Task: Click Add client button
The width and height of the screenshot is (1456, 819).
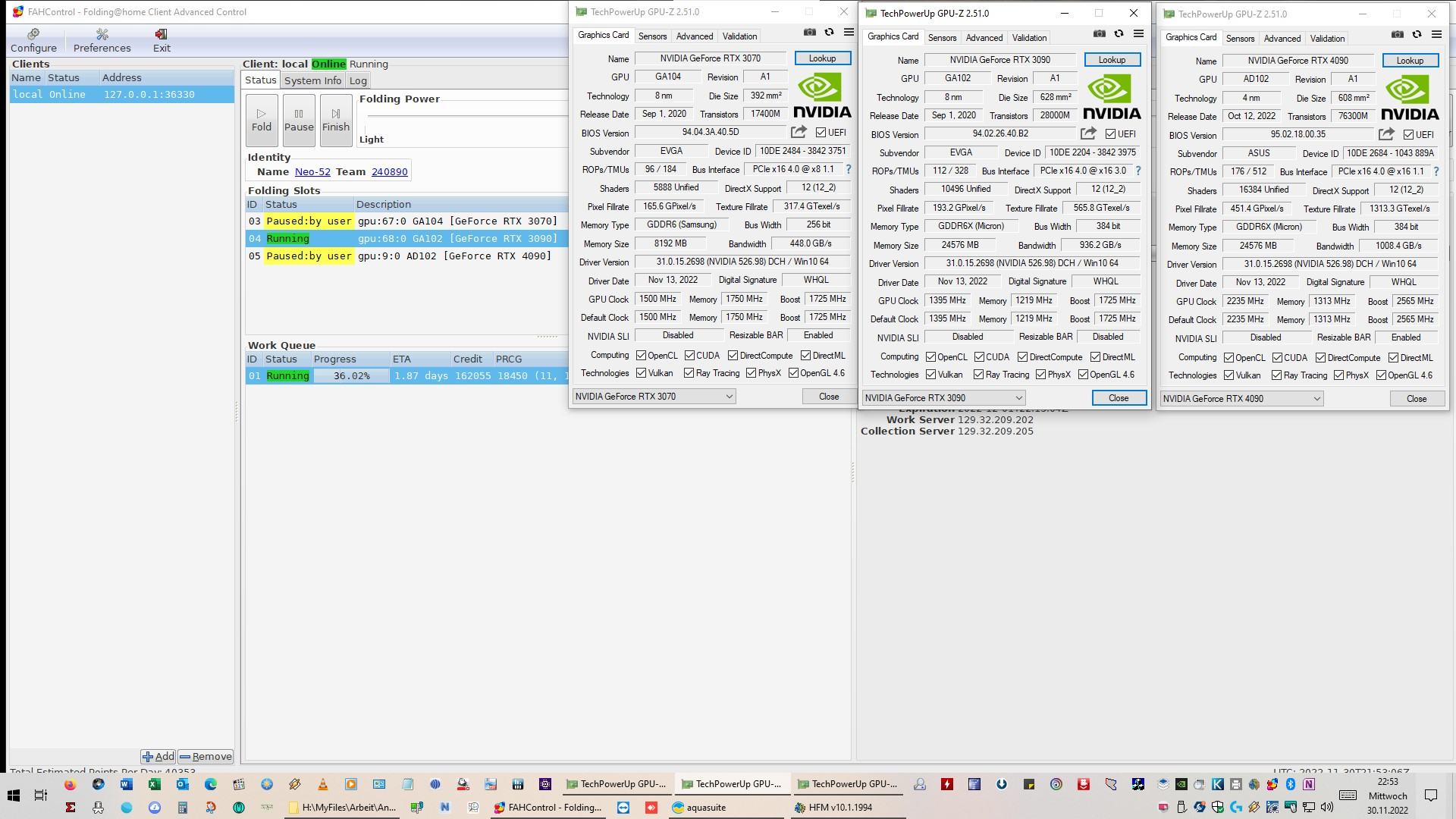Action: [158, 757]
